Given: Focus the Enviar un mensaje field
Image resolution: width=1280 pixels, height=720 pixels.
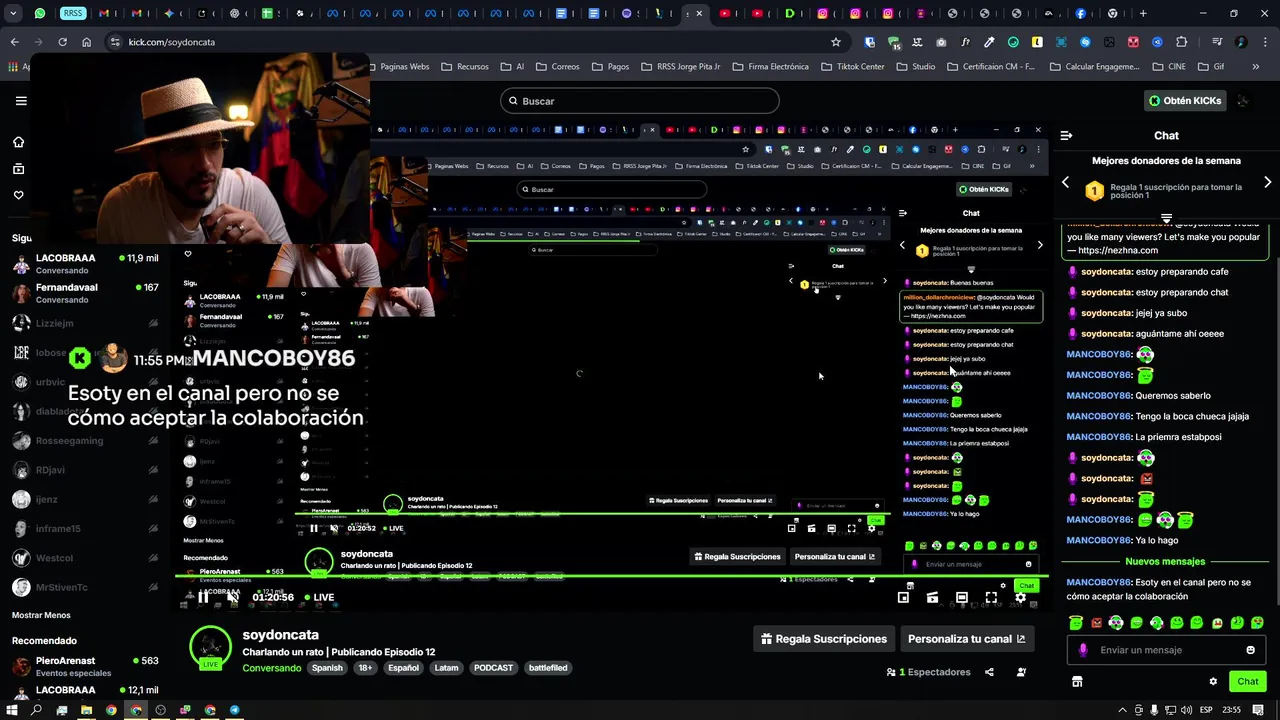Looking at the screenshot, I should 1166,650.
